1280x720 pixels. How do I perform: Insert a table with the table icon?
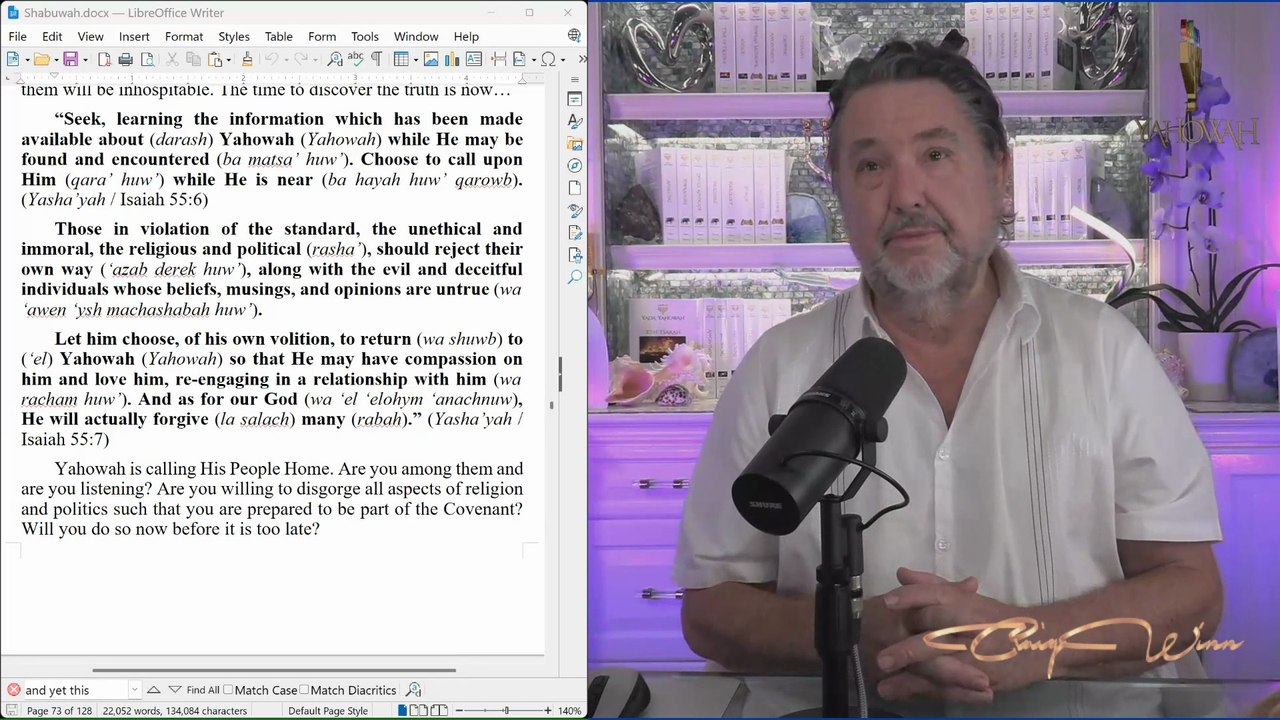click(400, 60)
